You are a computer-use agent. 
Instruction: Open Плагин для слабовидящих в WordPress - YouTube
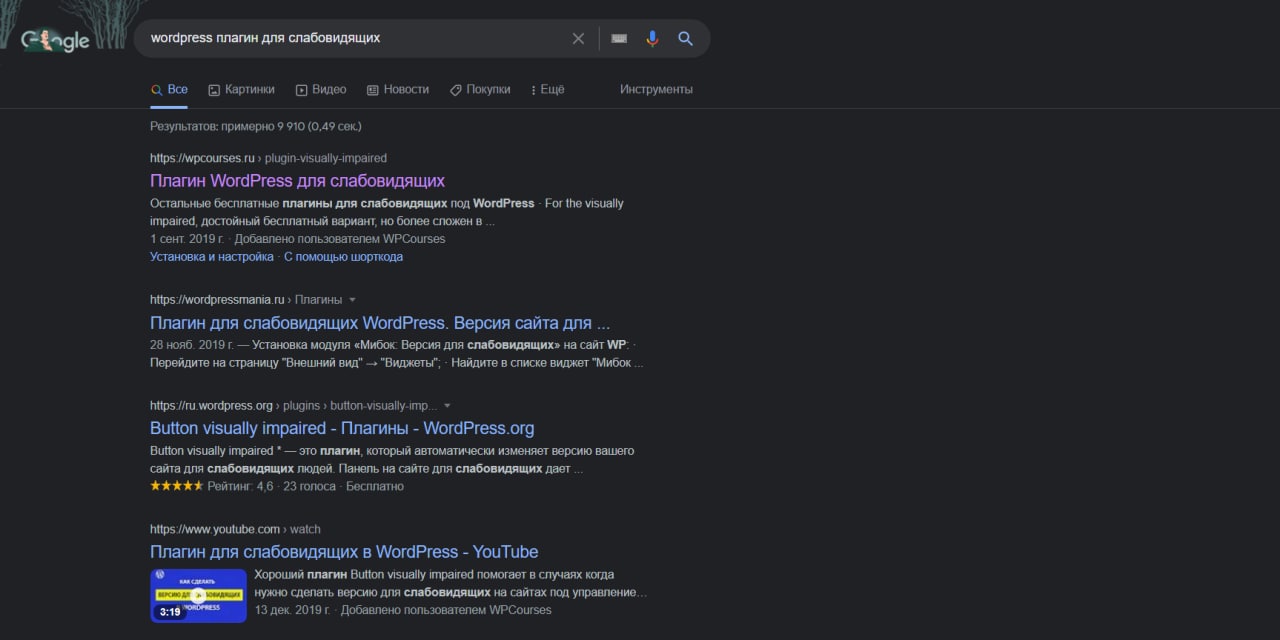[x=344, y=552]
